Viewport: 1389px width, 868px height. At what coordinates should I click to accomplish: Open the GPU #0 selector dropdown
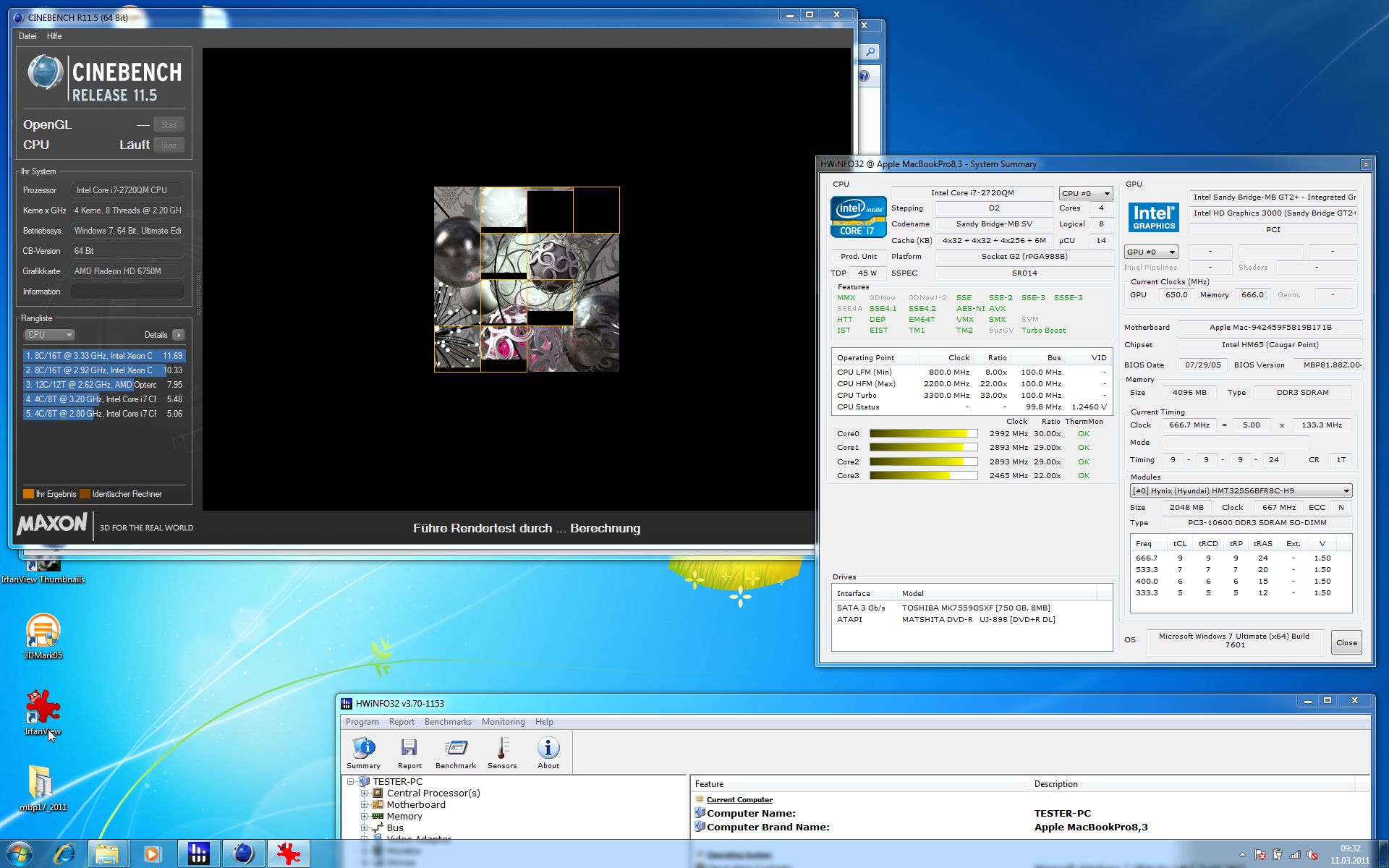point(1151,252)
